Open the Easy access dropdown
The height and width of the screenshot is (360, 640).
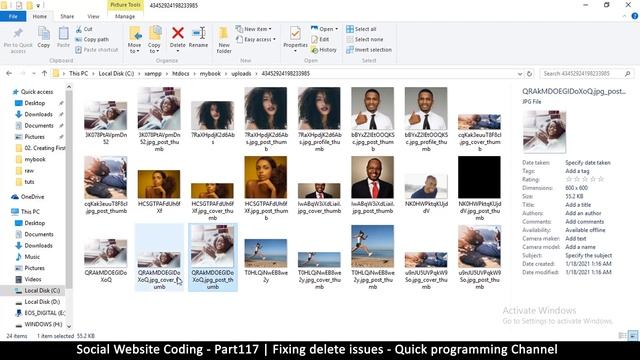tap(256, 40)
